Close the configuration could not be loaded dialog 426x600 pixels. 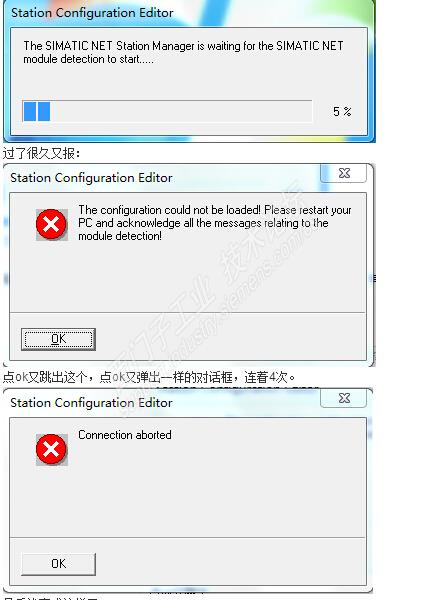(344, 173)
